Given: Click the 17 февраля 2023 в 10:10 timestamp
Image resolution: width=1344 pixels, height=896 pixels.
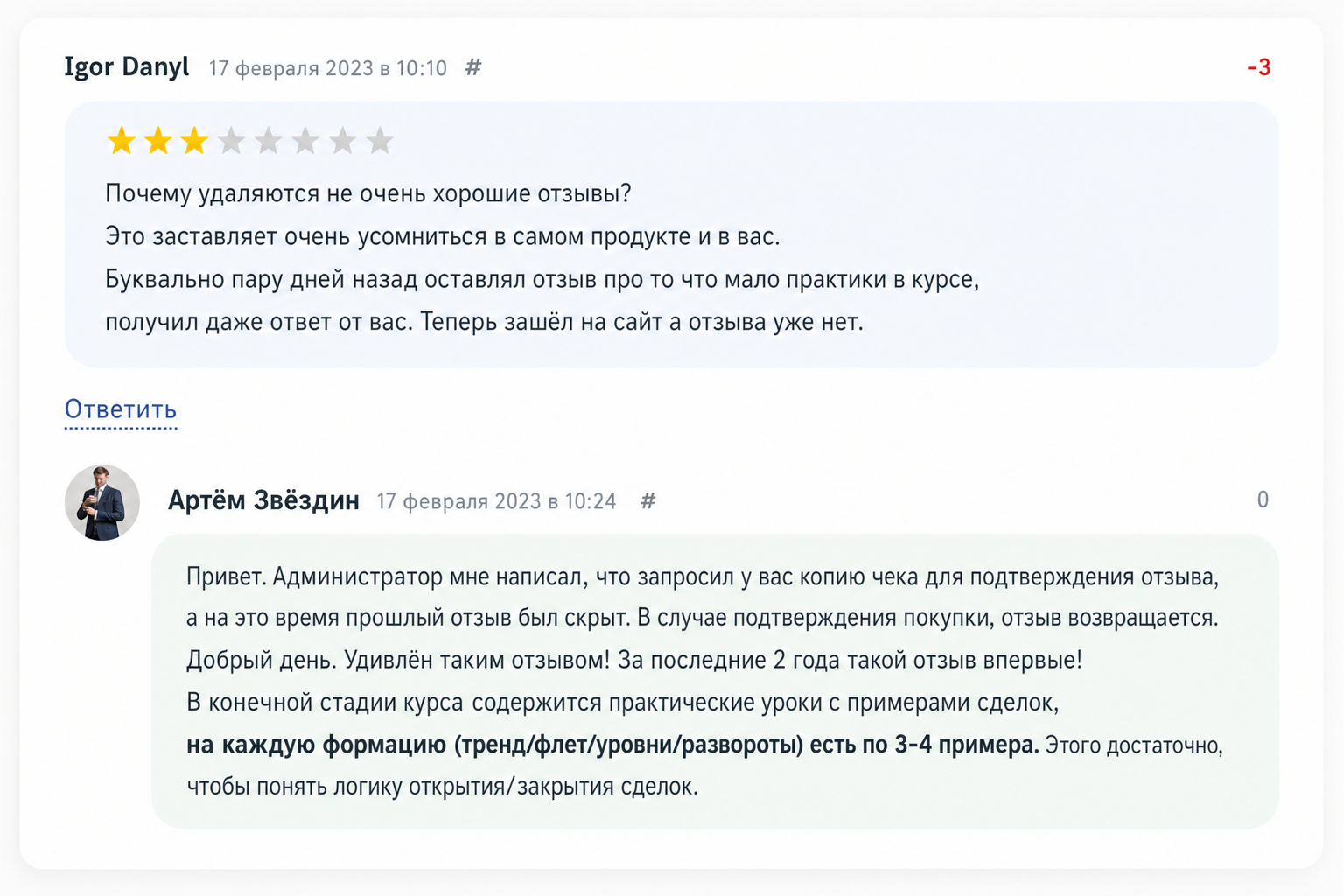Looking at the screenshot, I should click(328, 68).
